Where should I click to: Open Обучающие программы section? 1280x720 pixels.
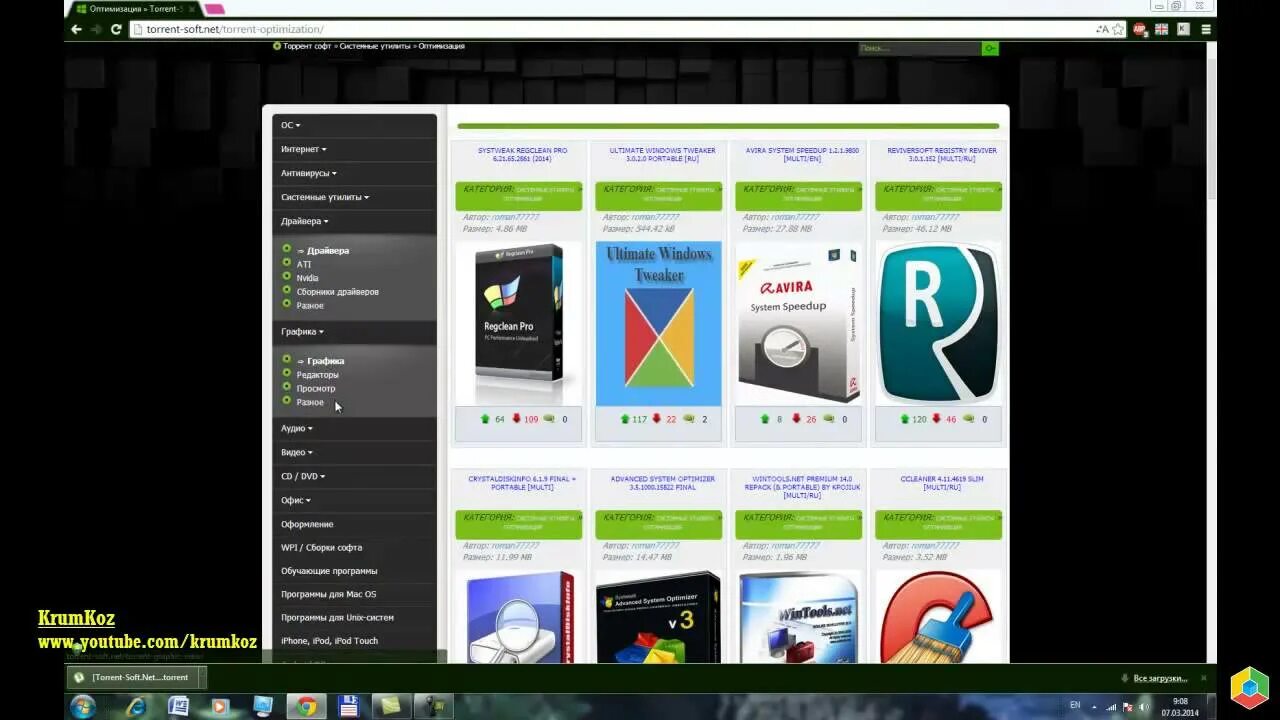(354, 571)
